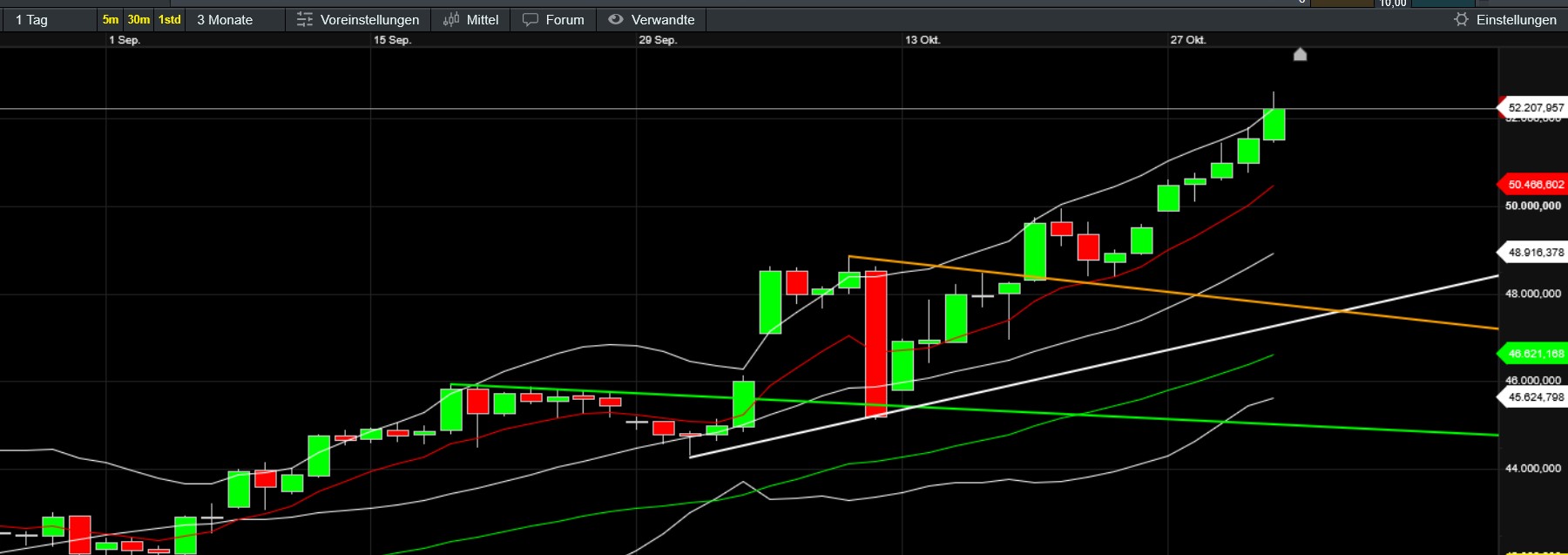Select the white ascending trendline
This screenshot has height=555, width=1568.
[1437, 288]
